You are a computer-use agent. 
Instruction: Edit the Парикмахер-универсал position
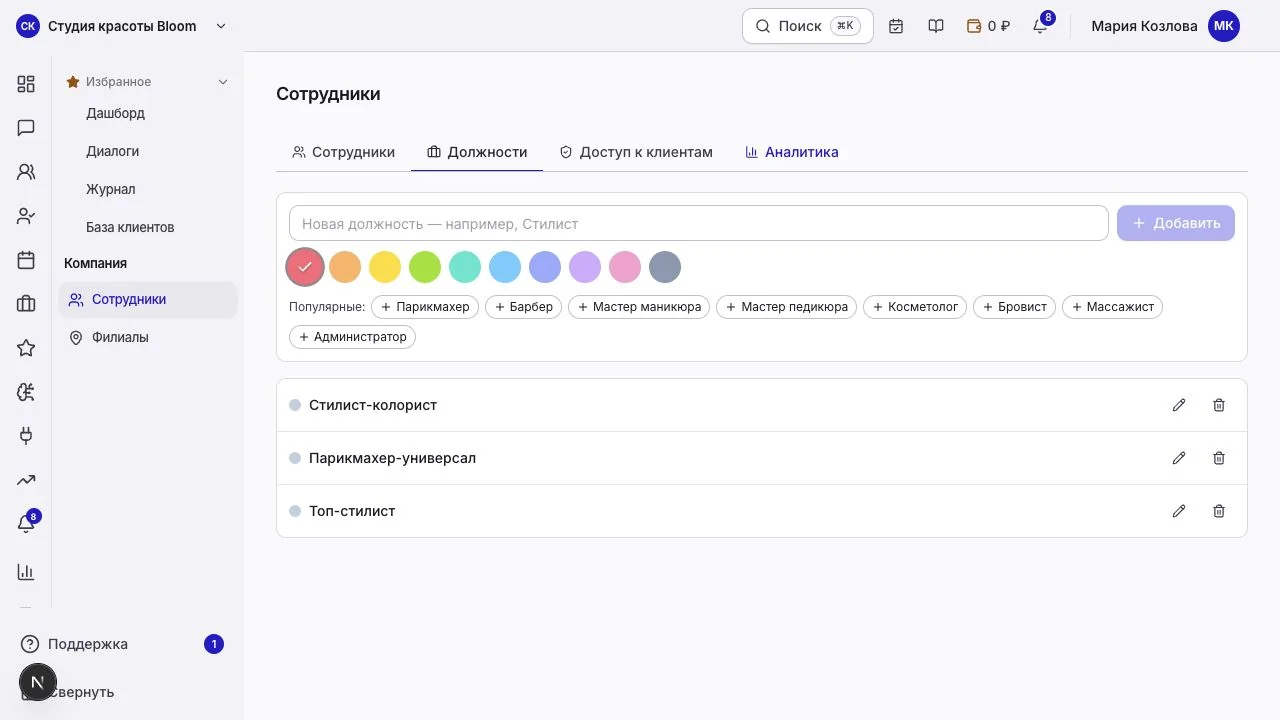click(x=1179, y=458)
